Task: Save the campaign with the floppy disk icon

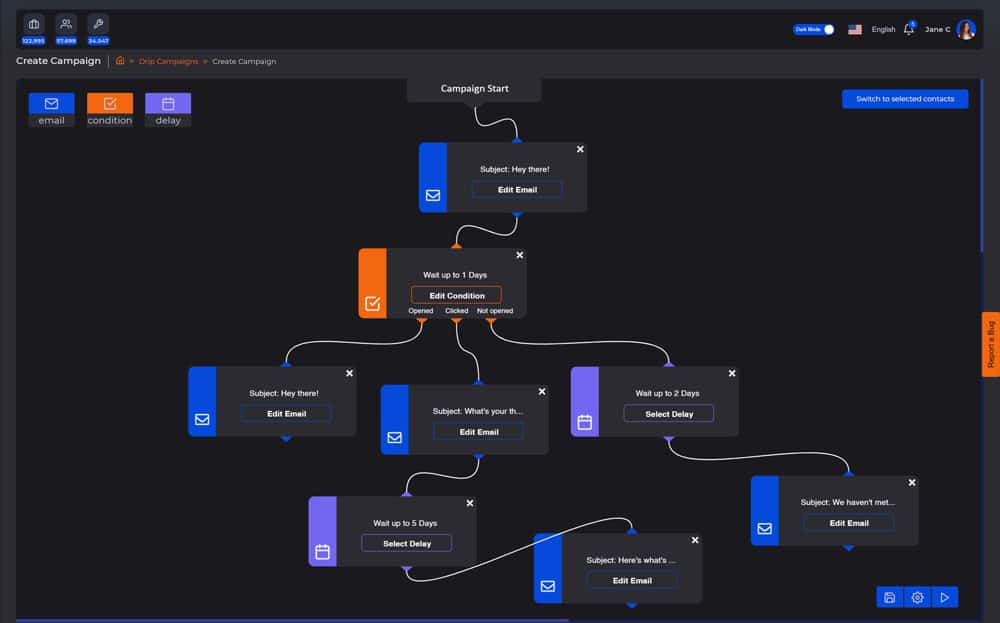Action: (x=889, y=597)
